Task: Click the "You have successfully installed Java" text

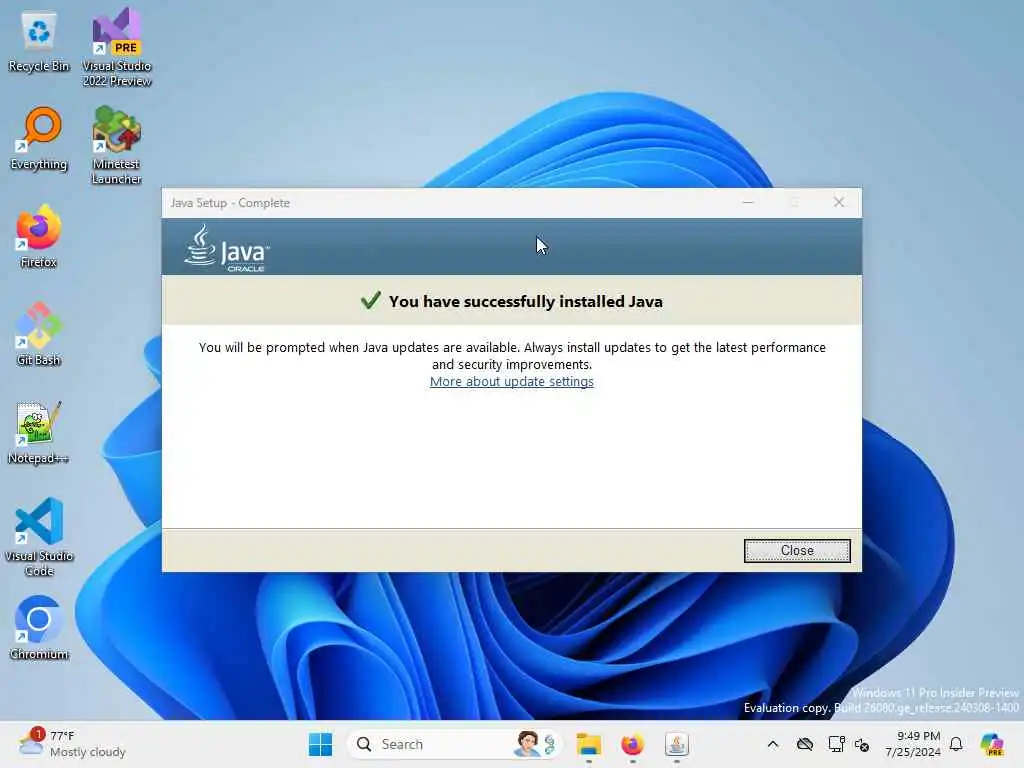Action: click(526, 301)
